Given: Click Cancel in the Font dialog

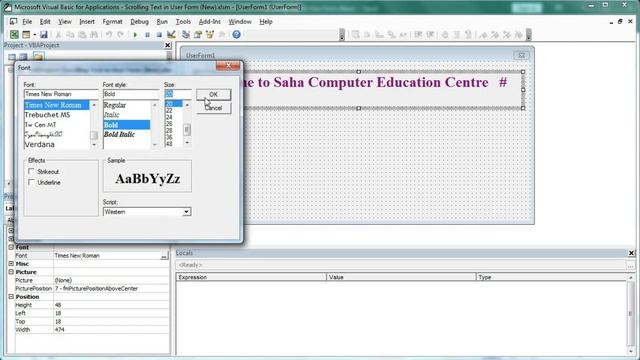Looking at the screenshot, I should click(x=213, y=108).
